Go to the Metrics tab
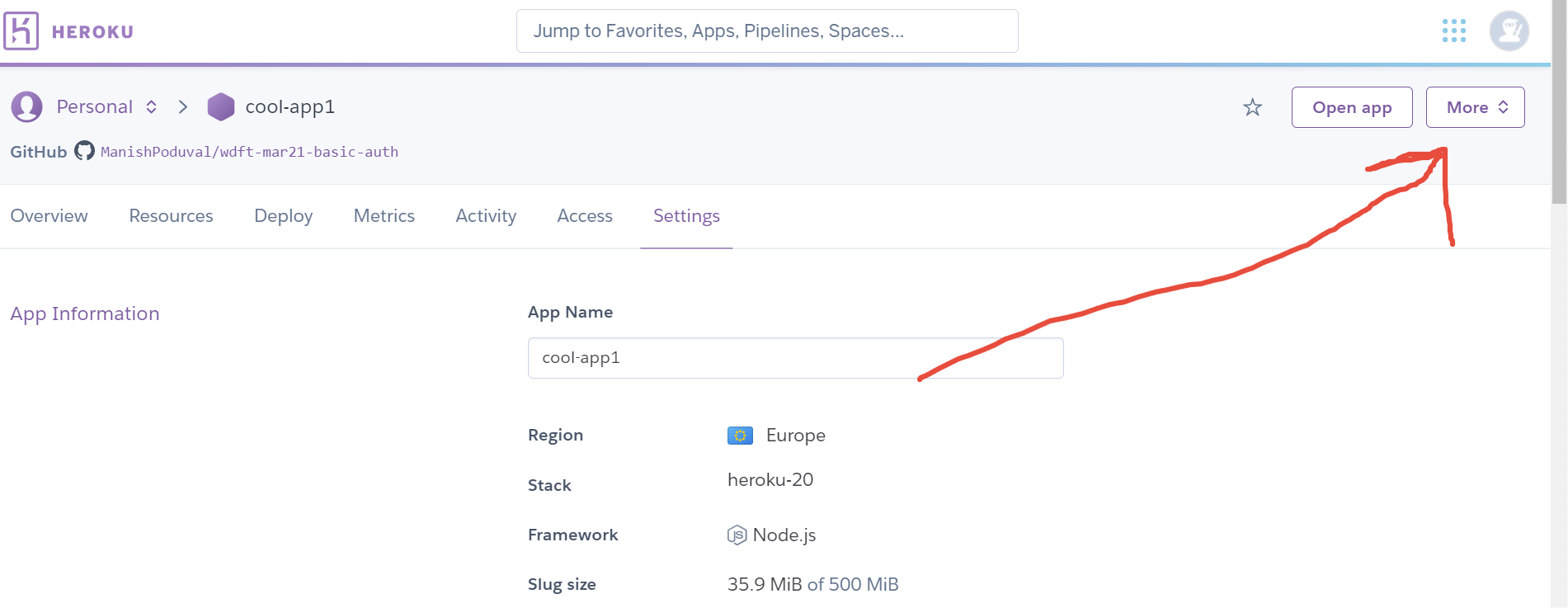 pos(384,216)
